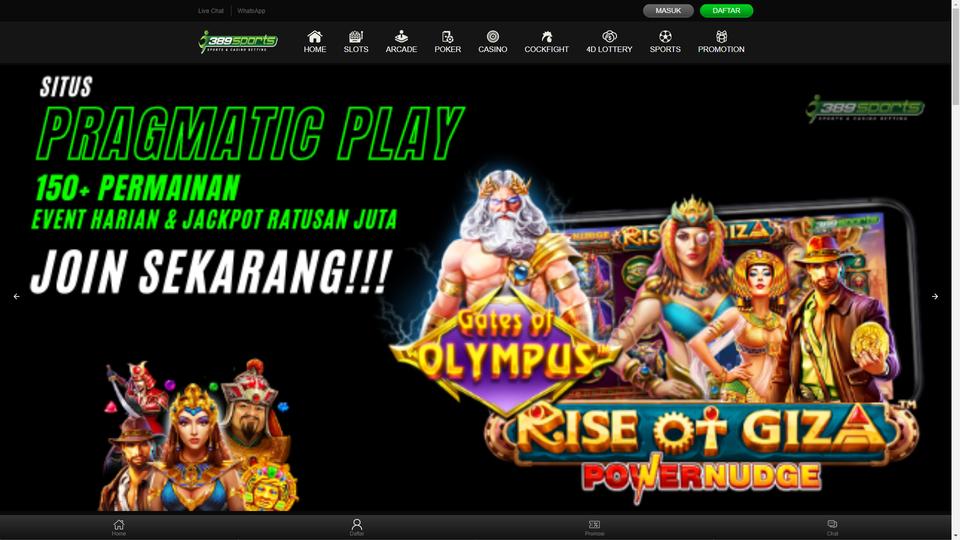This screenshot has height=540, width=960.
Task: Show previous banner with left arrow
Action: pyautogui.click(x=17, y=296)
